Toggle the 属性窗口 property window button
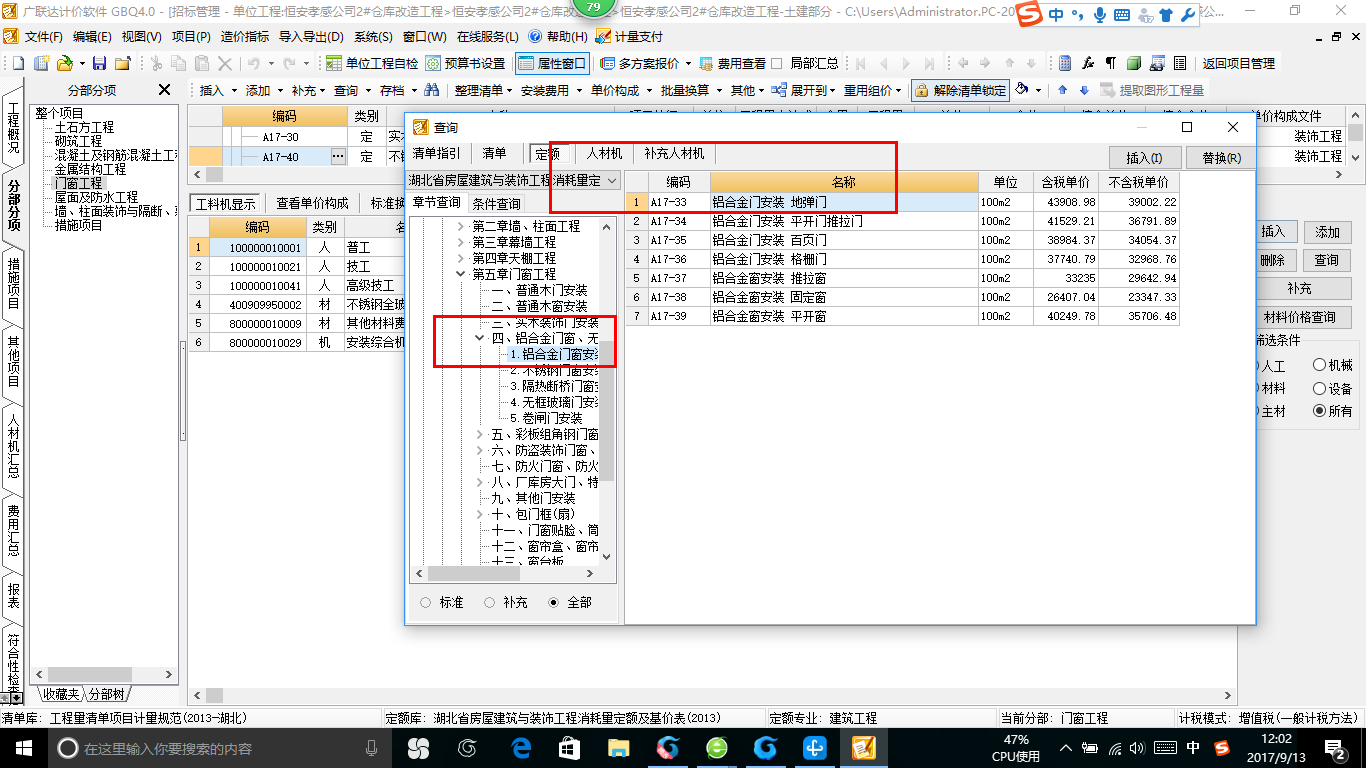The width and height of the screenshot is (1366, 768). (552, 63)
